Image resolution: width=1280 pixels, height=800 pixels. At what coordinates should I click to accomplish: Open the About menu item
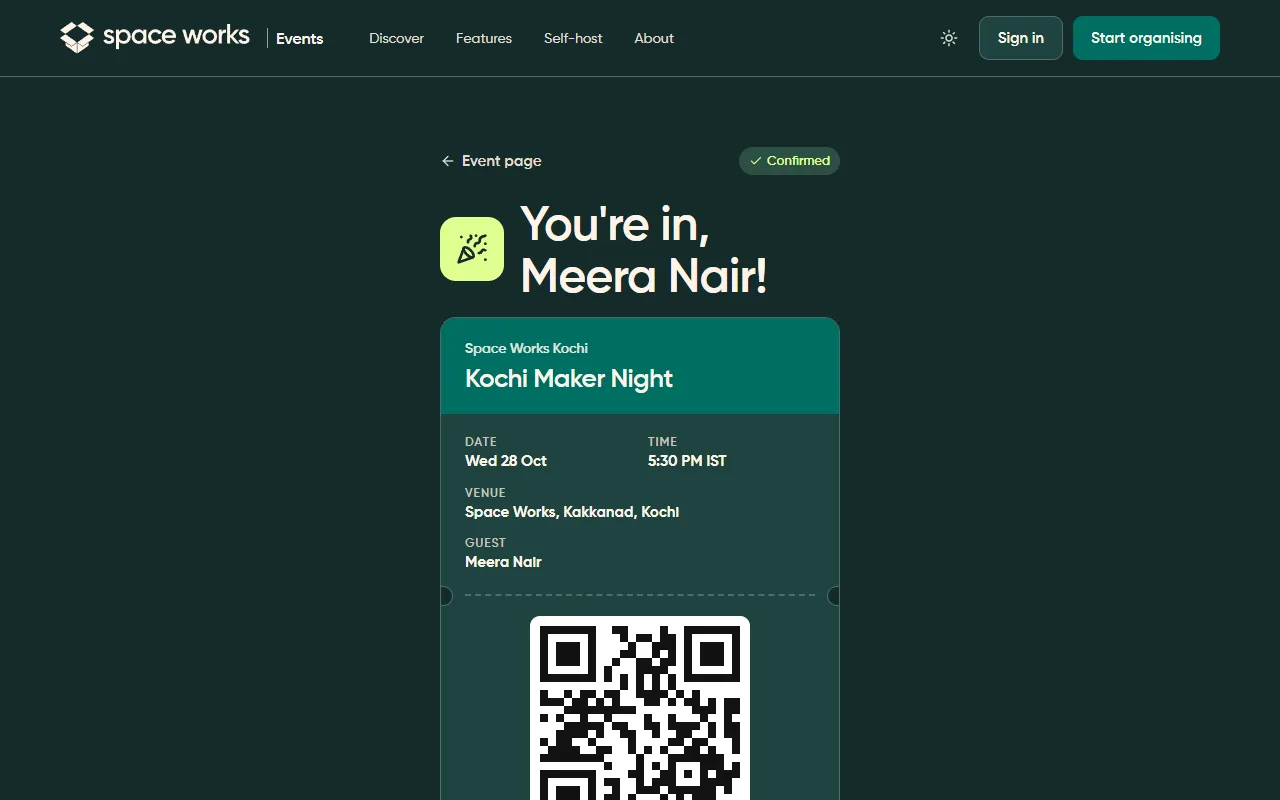654,38
